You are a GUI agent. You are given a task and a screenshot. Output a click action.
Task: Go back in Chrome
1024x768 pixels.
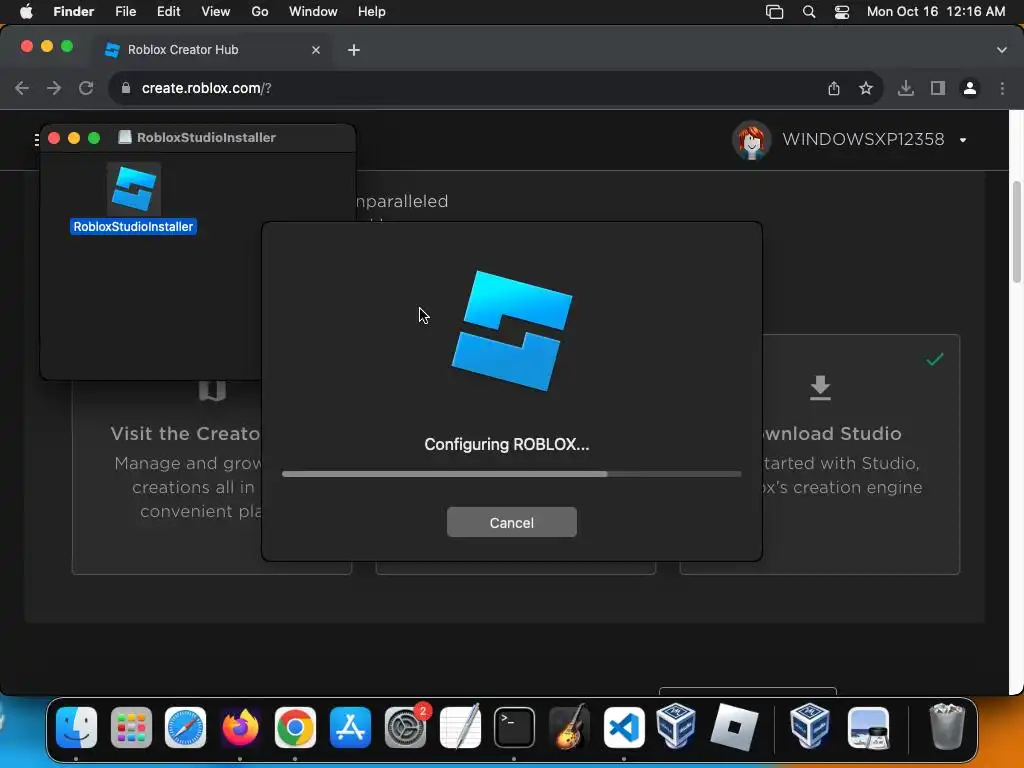(x=22, y=88)
